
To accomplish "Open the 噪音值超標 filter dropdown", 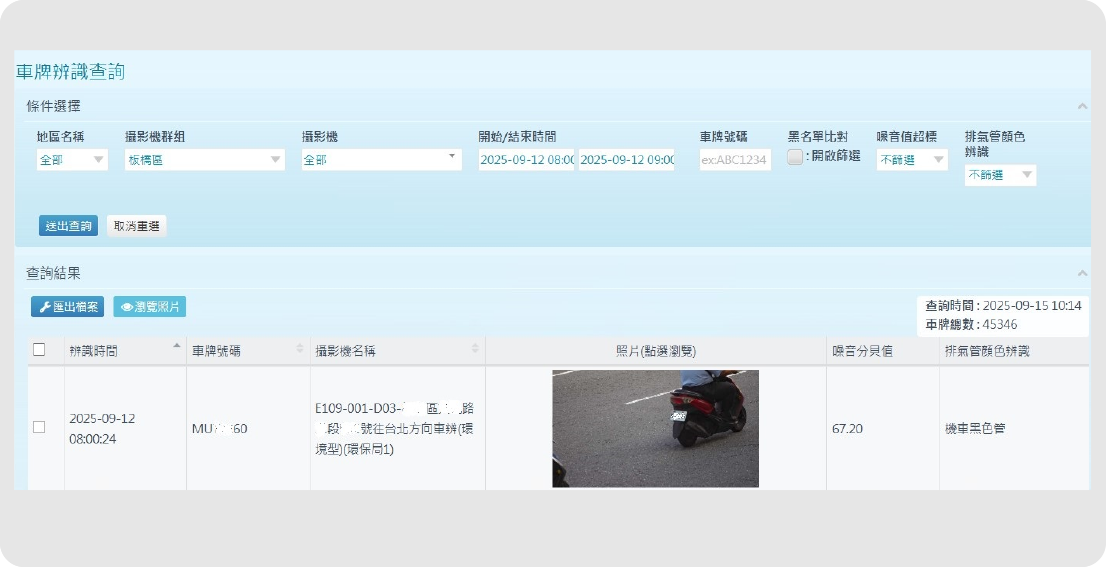I will [912, 160].
